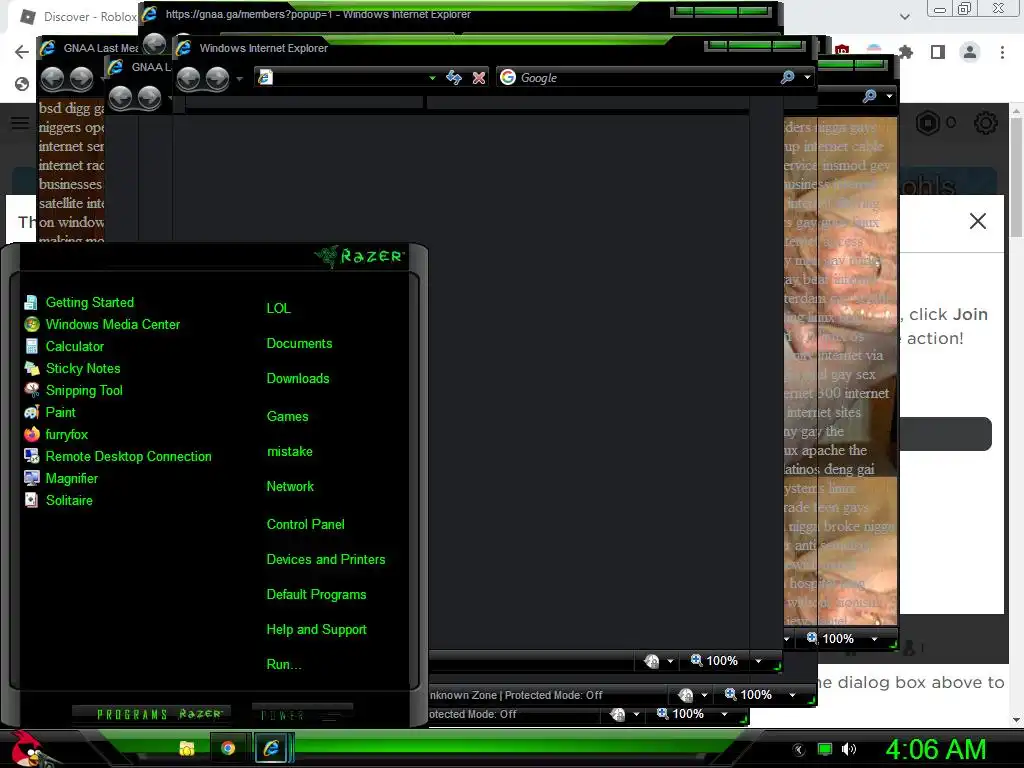Click Chrome's back arrow

tap(22, 52)
